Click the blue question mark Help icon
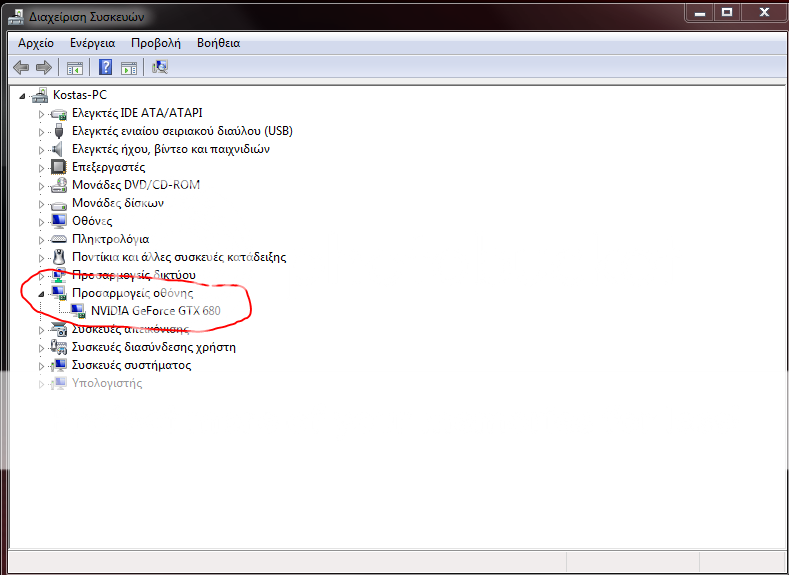 click(x=105, y=68)
